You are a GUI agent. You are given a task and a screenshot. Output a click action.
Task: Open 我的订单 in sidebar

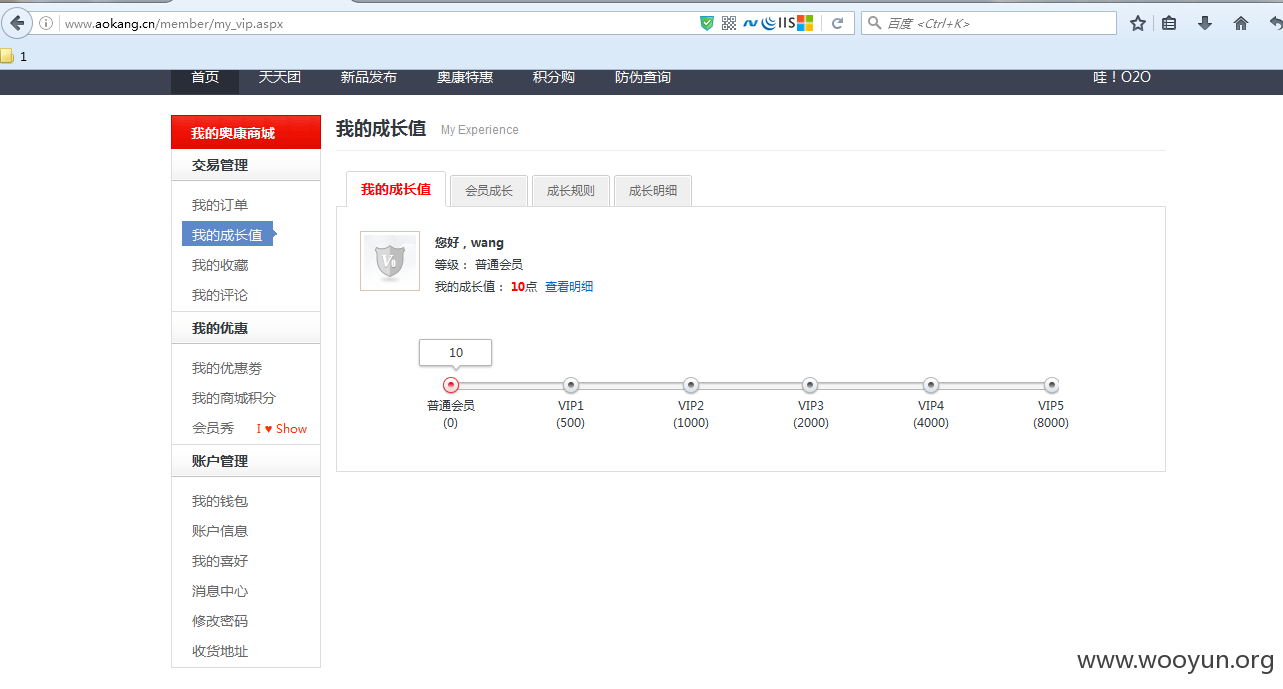pos(220,205)
